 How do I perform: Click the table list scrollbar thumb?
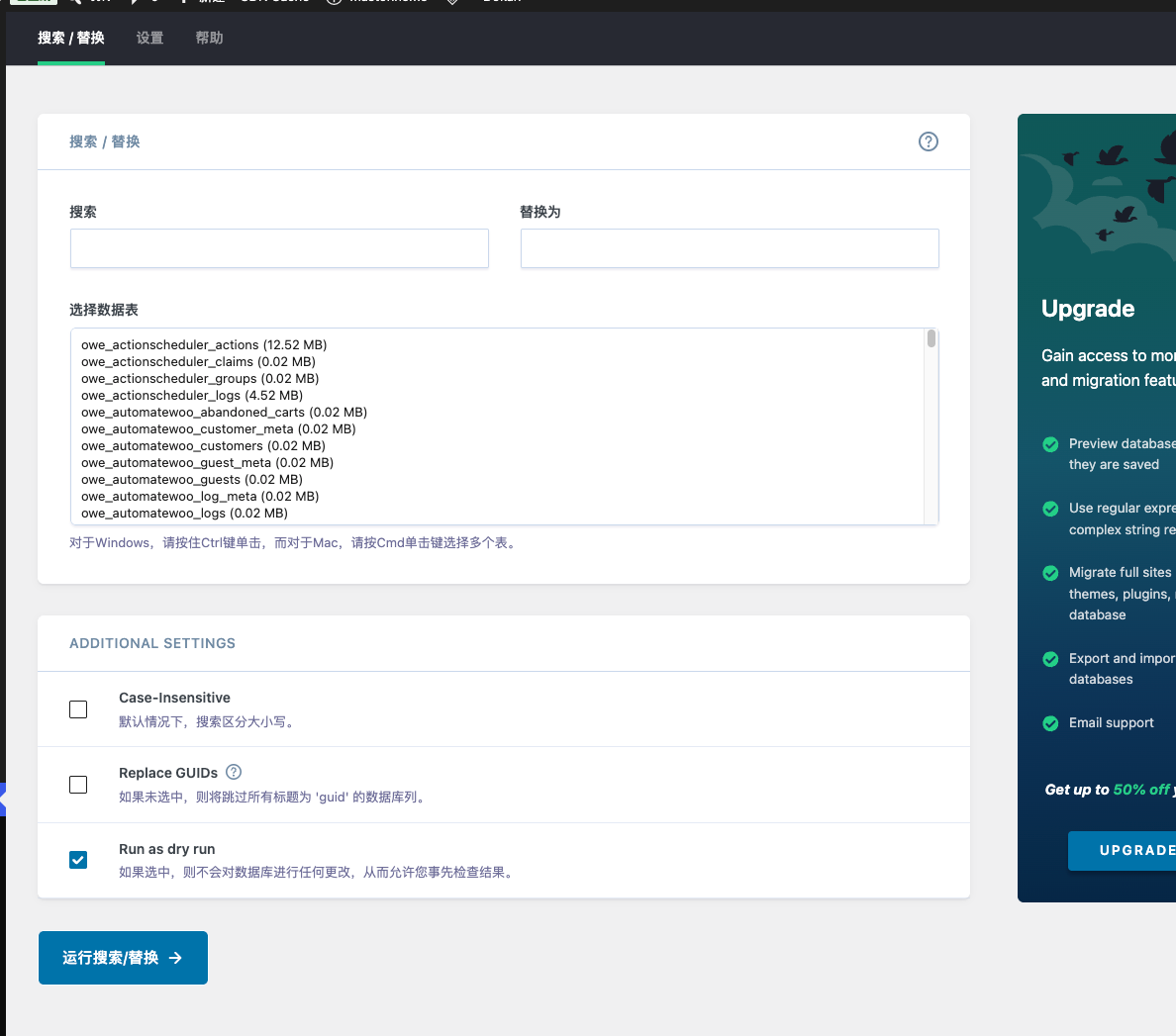(931, 338)
